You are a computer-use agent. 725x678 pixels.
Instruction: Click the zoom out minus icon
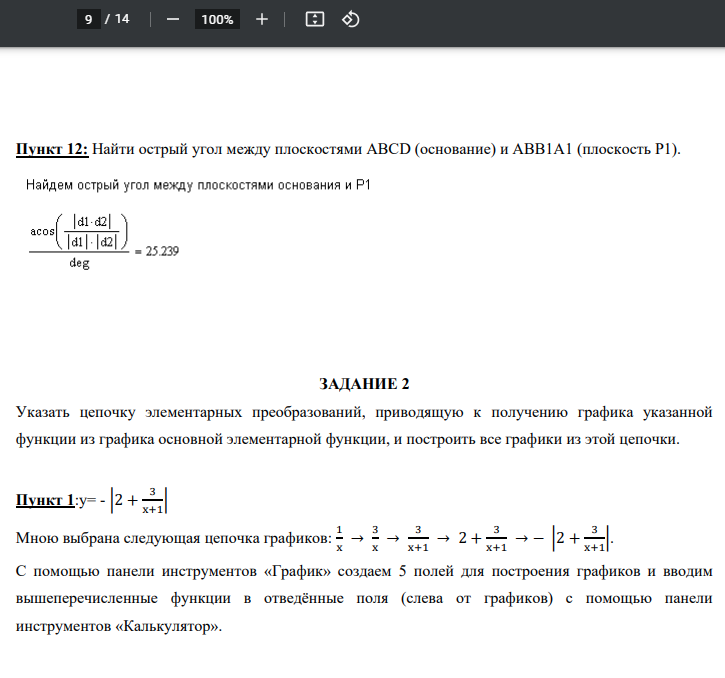point(172,19)
